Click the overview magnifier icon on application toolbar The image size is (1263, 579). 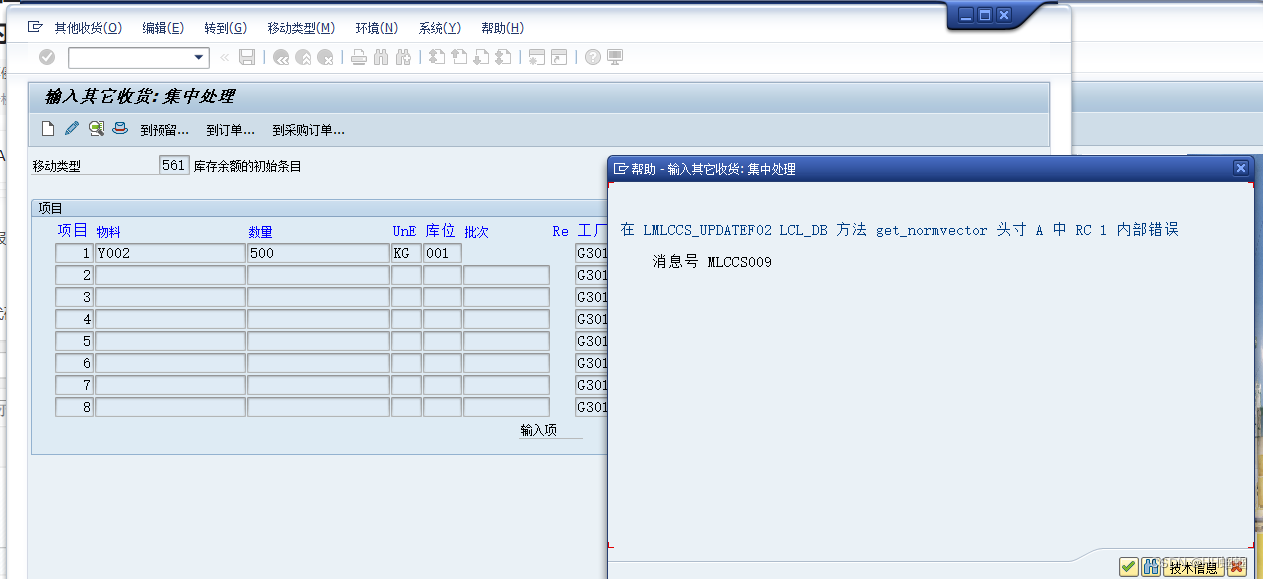[97, 128]
